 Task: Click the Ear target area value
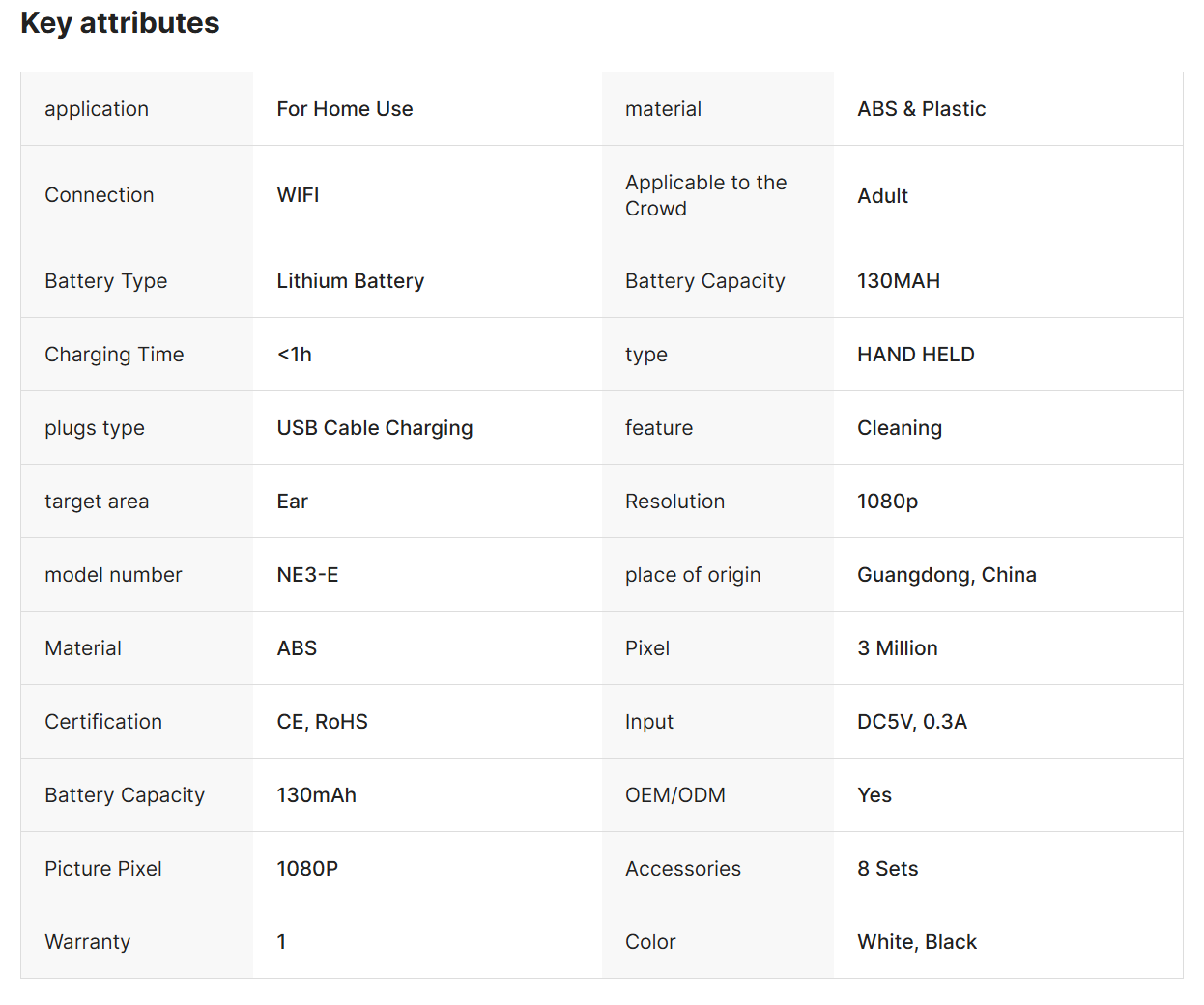292,502
